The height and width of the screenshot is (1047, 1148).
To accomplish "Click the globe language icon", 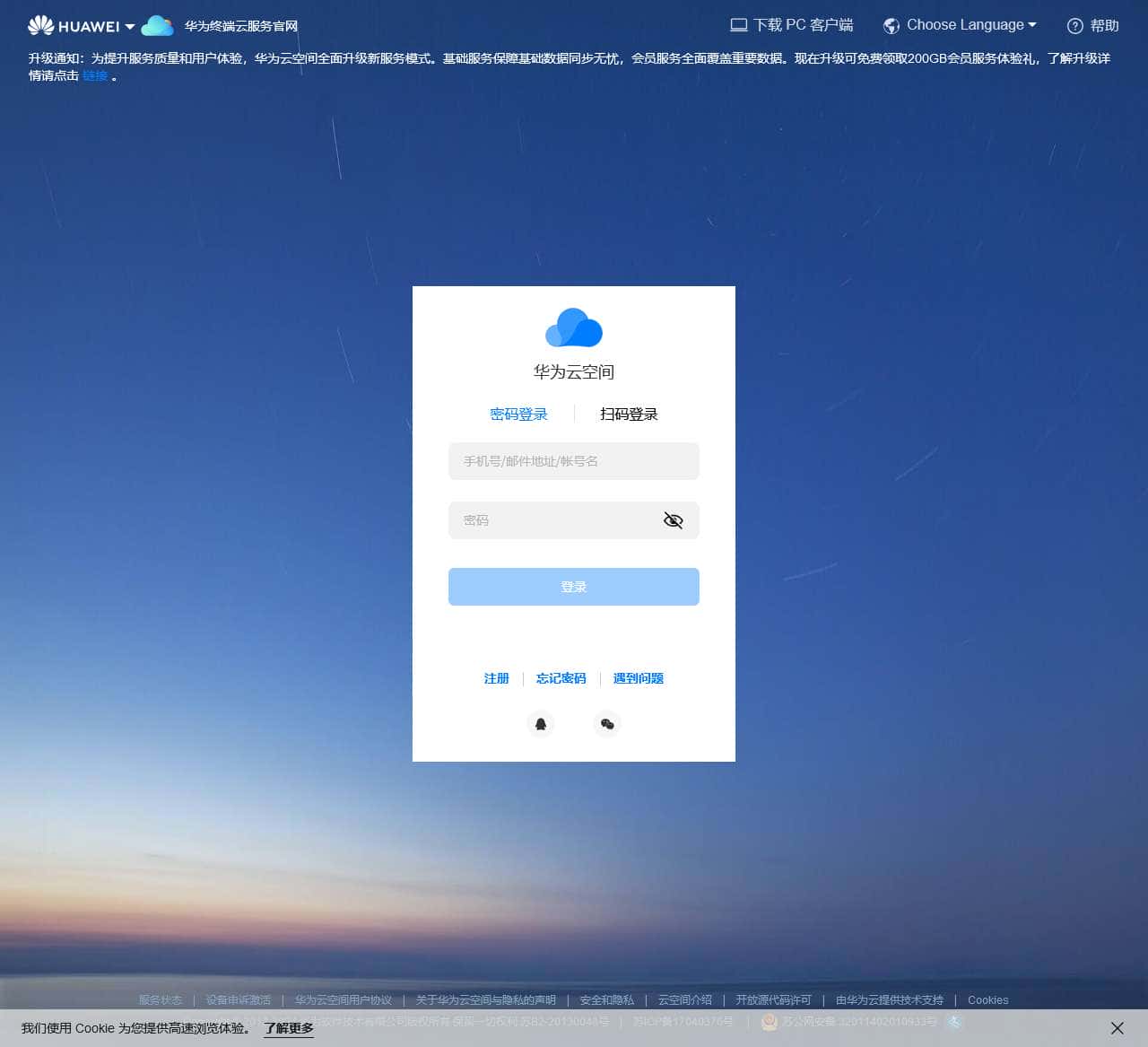I will tap(891, 26).
